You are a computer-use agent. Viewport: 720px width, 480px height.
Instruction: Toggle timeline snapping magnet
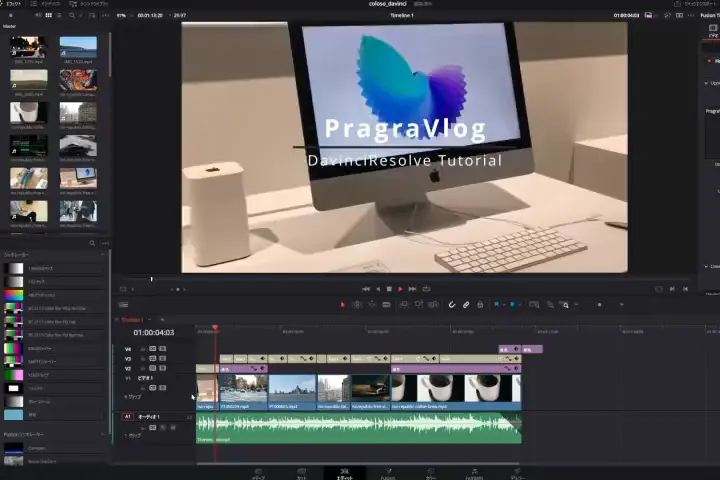click(x=452, y=305)
